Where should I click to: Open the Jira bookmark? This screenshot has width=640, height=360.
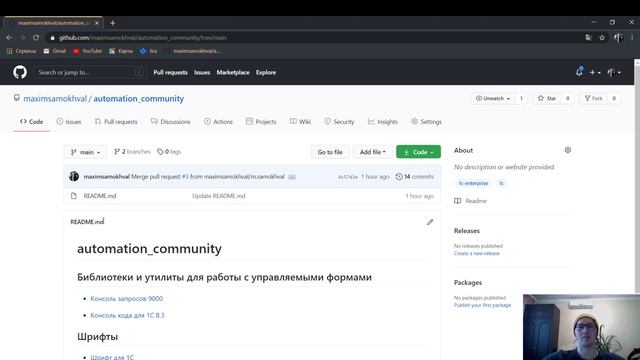(149, 51)
